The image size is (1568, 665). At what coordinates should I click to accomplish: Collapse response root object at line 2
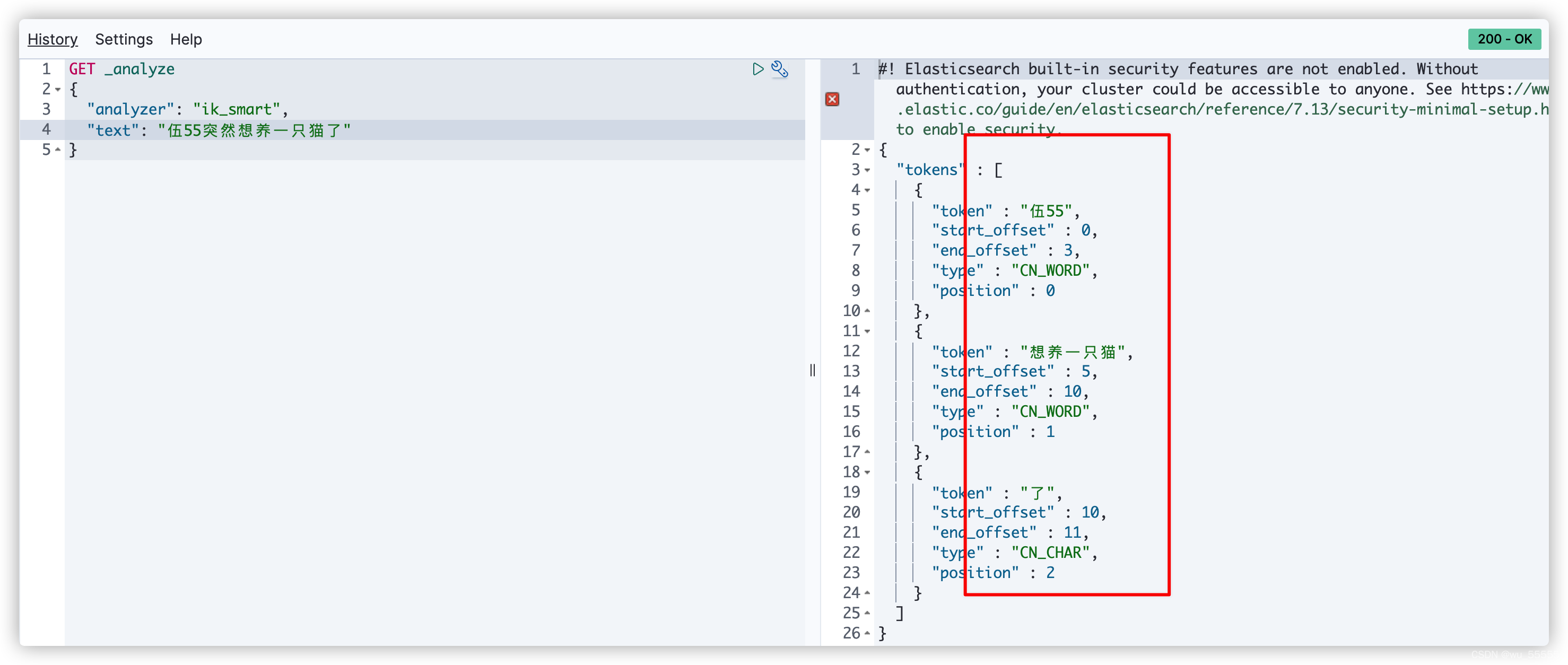click(x=867, y=150)
